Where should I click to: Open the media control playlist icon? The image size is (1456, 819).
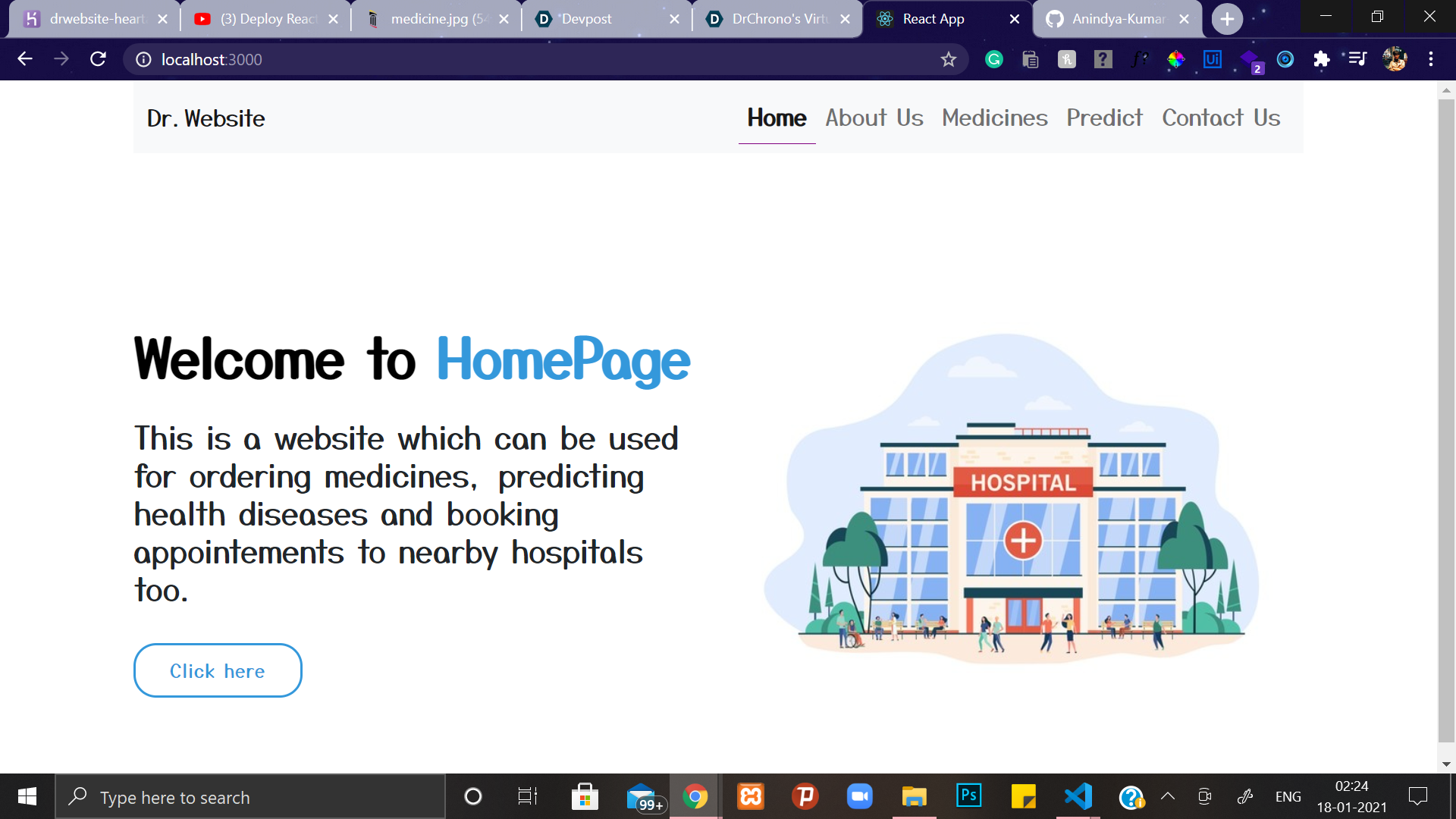pyautogui.click(x=1357, y=59)
